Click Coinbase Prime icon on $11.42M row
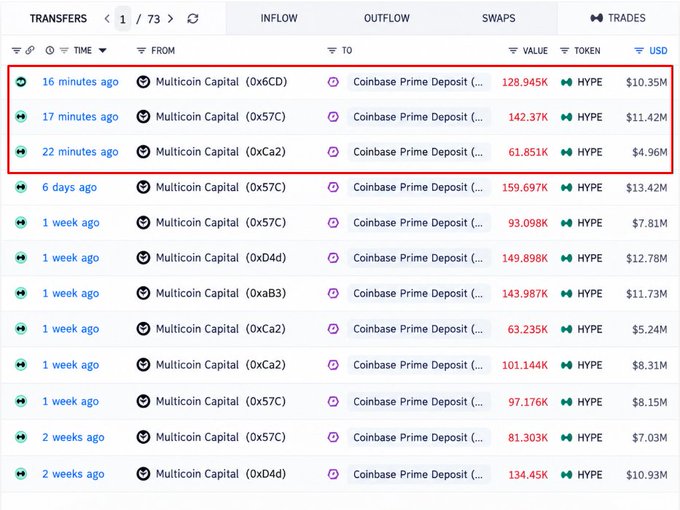The height and width of the screenshot is (510, 680). (333, 117)
